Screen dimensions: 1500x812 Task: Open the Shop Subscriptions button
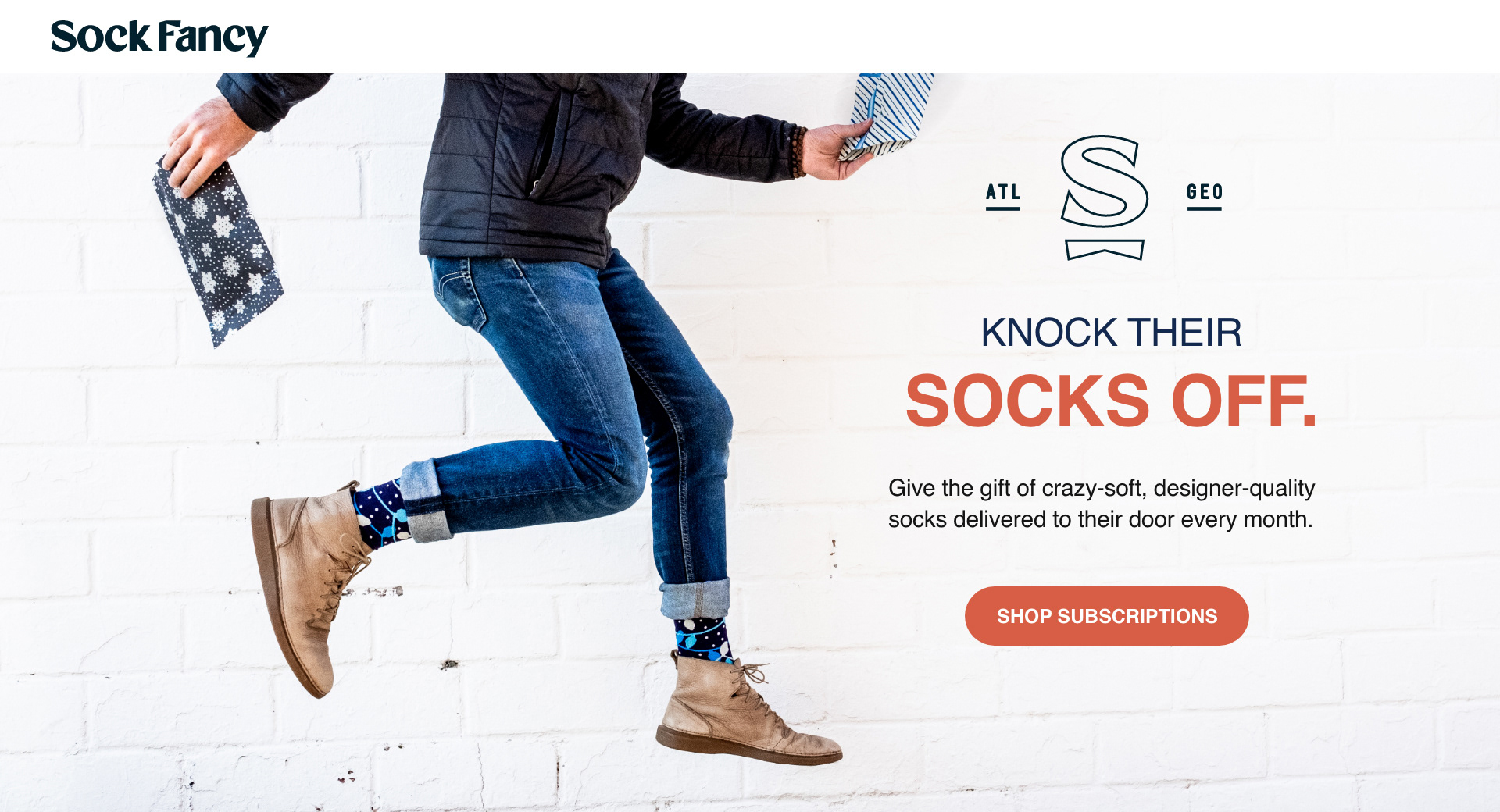point(1106,616)
